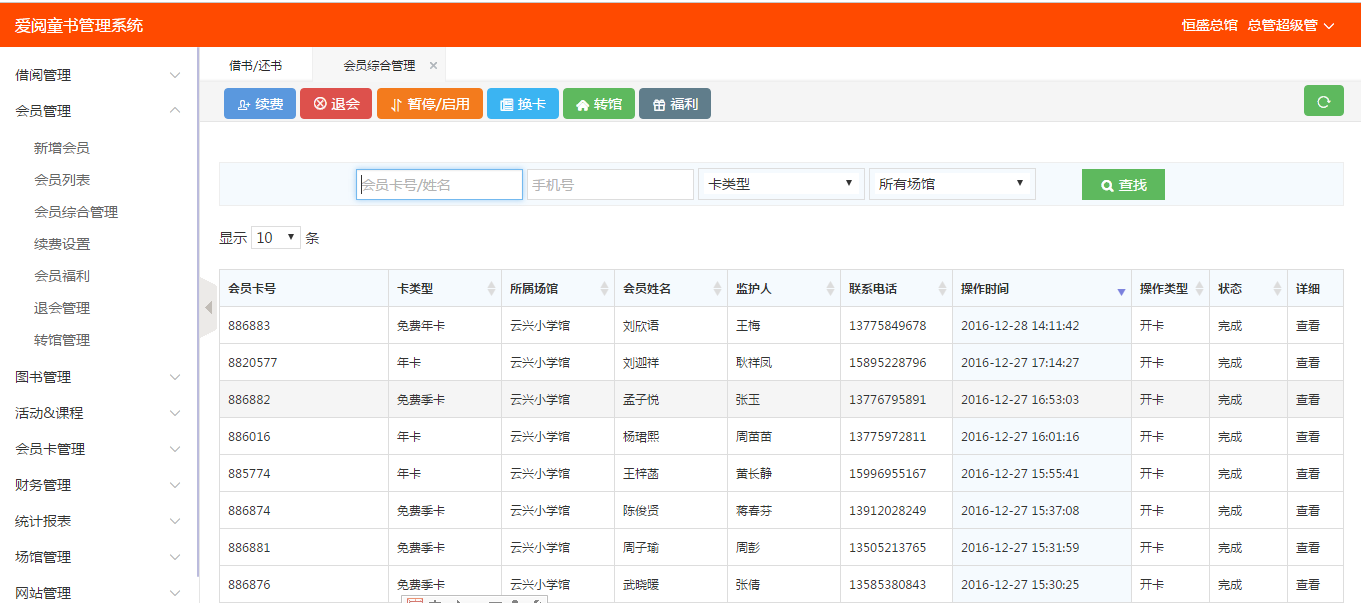Open the 卡类型 dropdown filter
Screen dimensions: 1361x603
[x=780, y=184]
